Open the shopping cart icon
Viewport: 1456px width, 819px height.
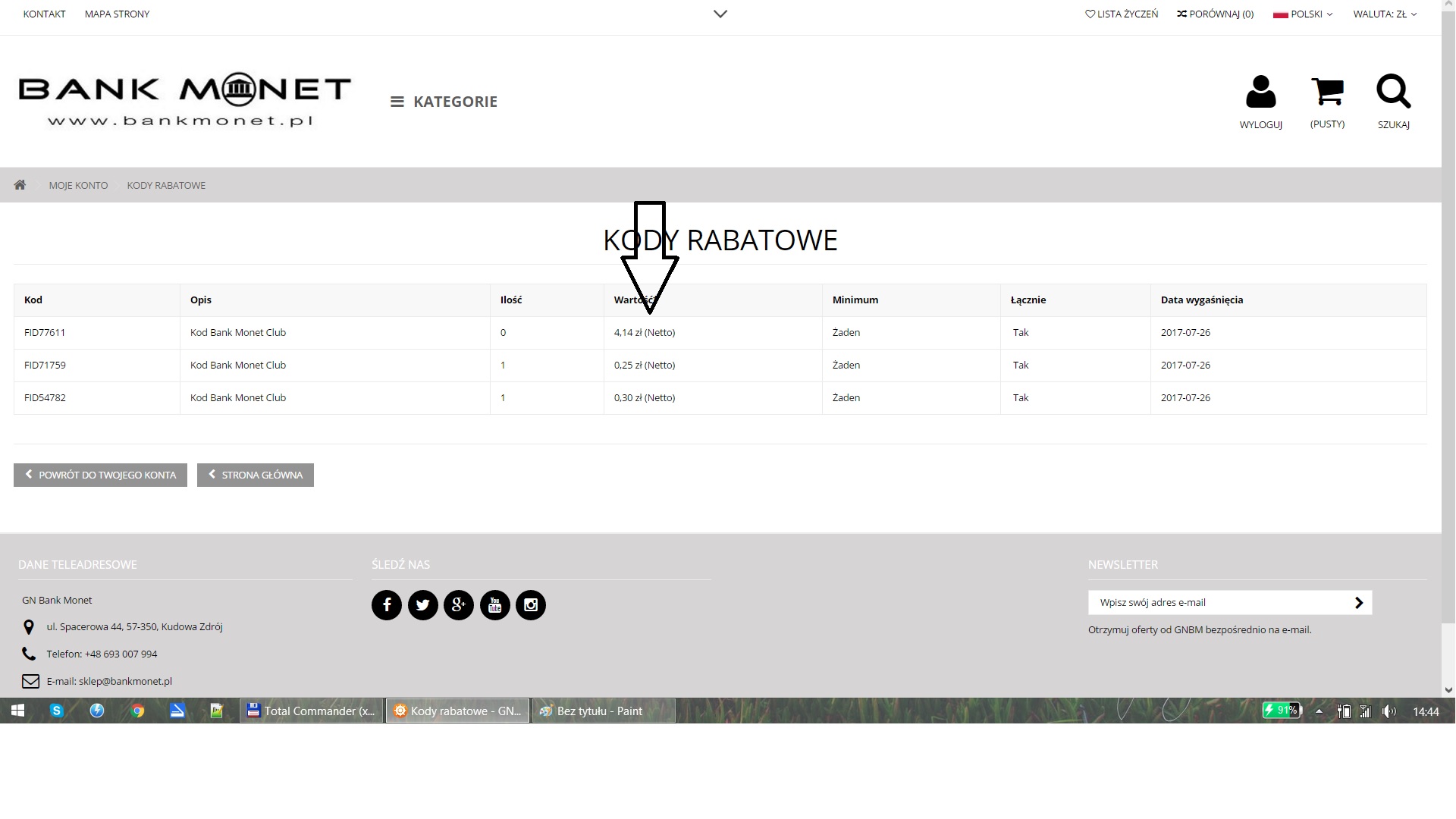tap(1327, 93)
